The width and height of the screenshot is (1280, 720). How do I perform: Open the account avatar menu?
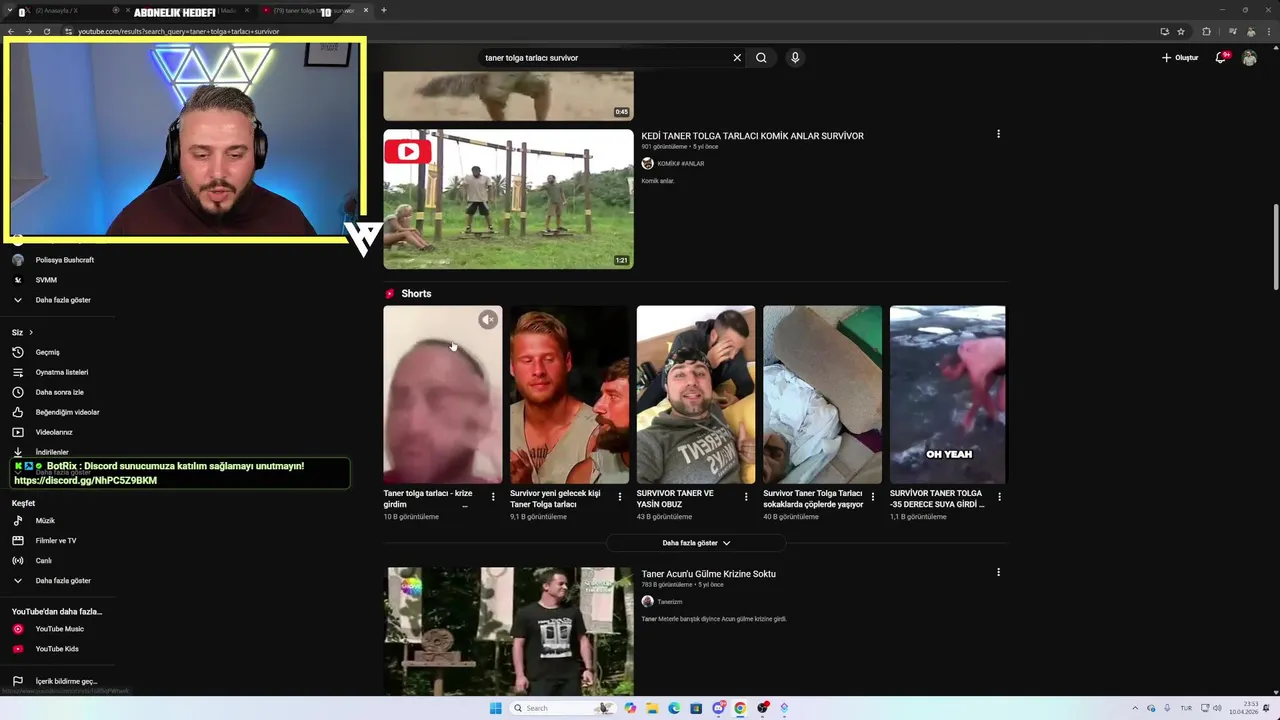(x=1249, y=58)
